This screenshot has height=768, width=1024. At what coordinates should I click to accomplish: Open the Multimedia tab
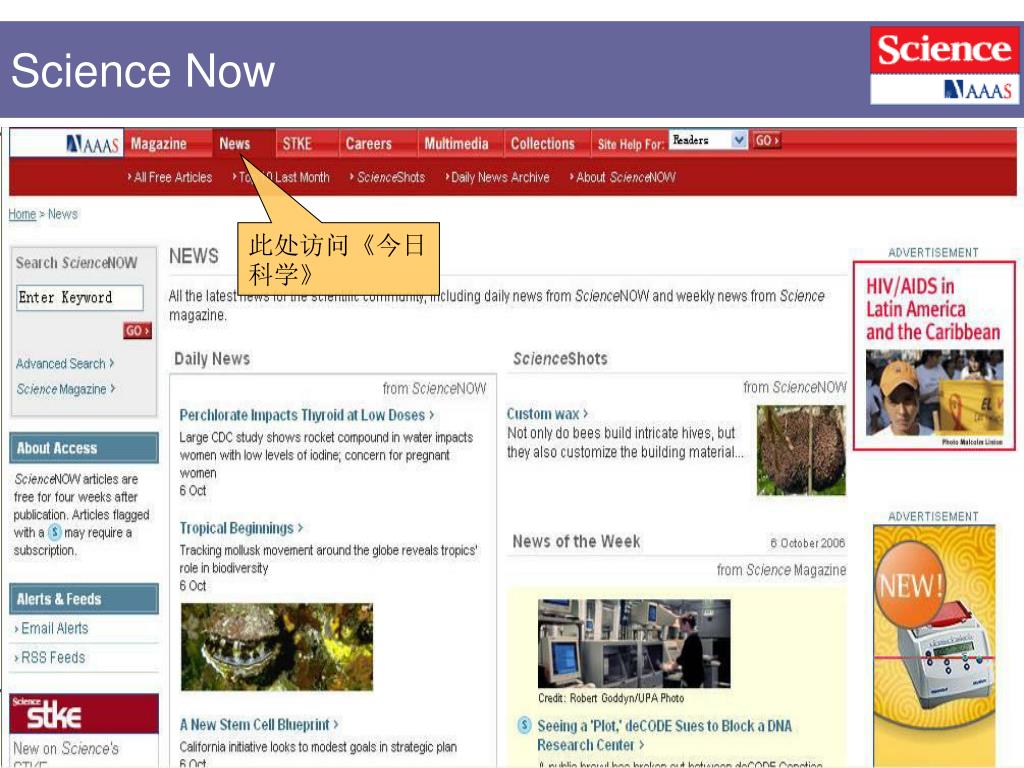click(456, 144)
